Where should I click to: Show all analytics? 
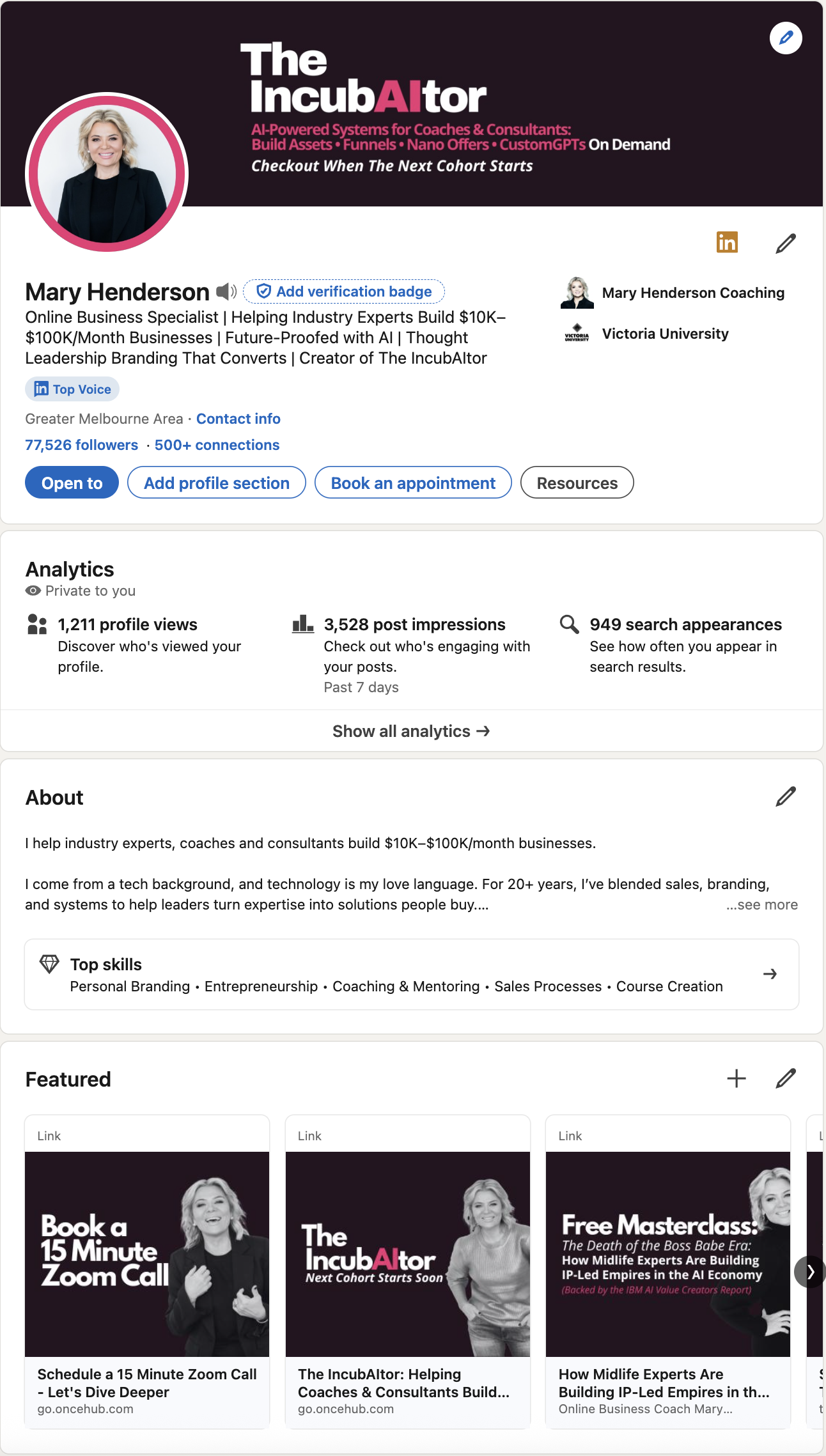click(x=411, y=731)
